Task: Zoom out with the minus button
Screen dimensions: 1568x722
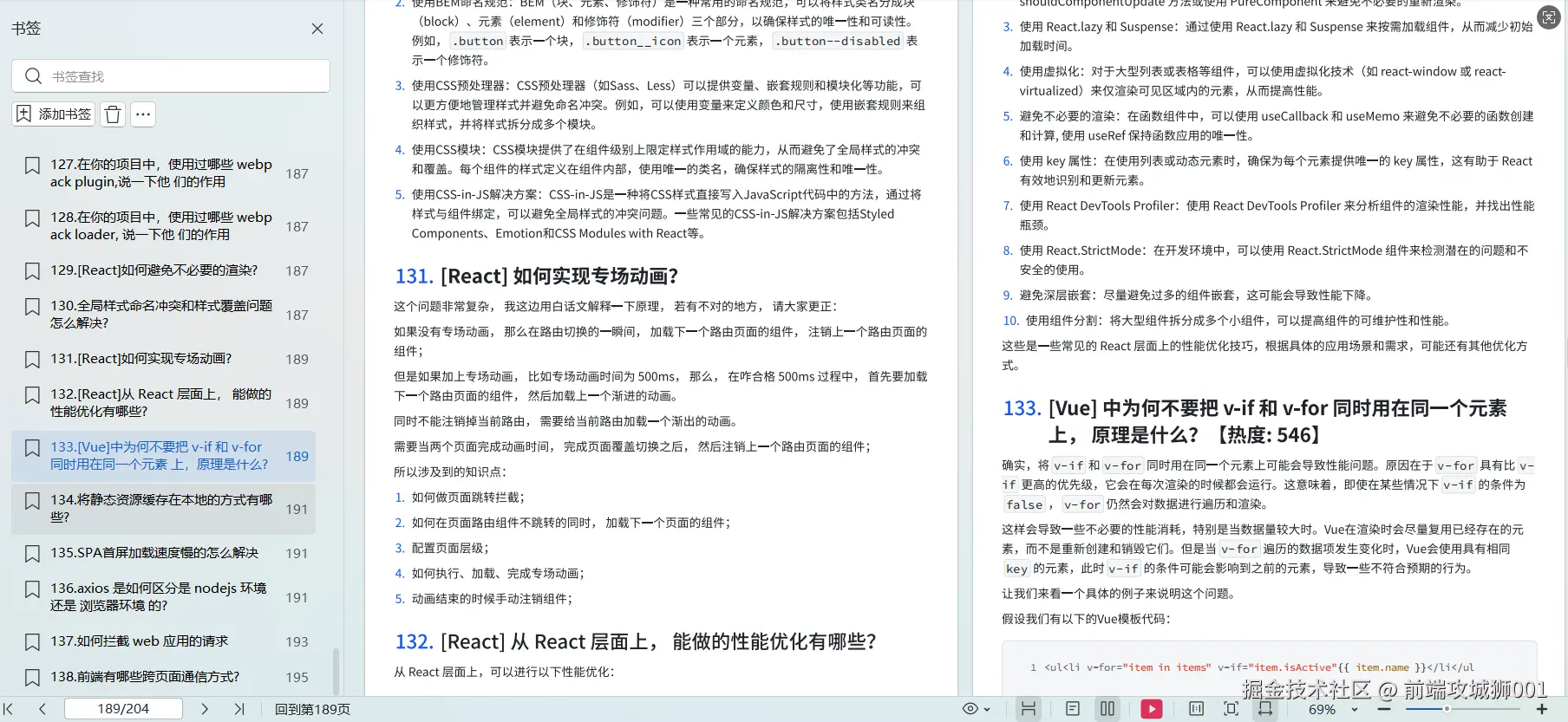Action: [1384, 709]
